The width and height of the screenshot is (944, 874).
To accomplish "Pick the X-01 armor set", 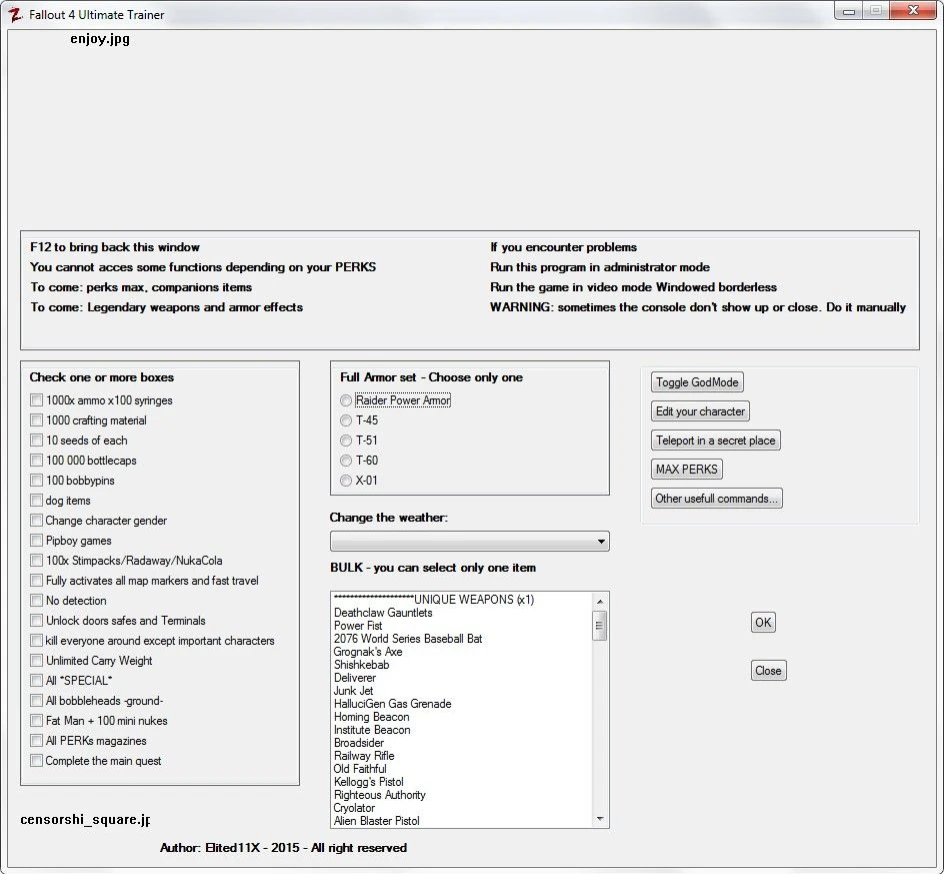I will (346, 480).
